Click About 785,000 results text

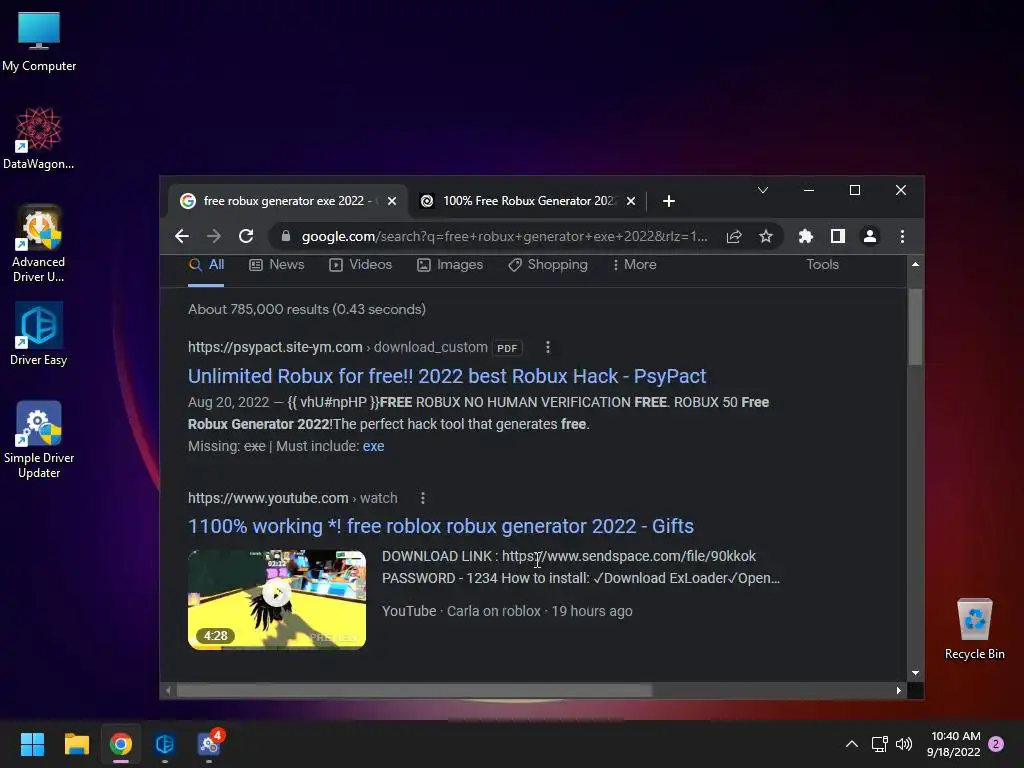click(307, 310)
